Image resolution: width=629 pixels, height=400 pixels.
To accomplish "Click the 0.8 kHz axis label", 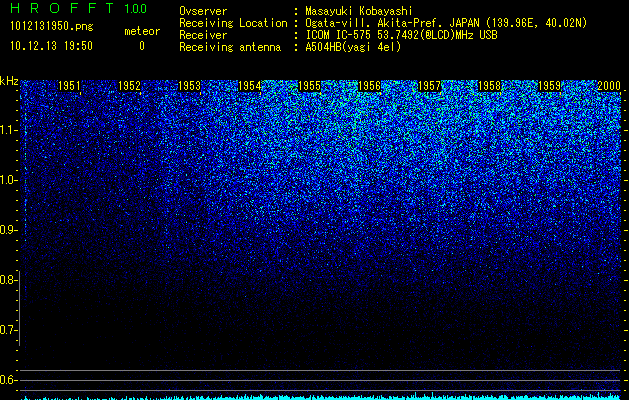I will coord(7,280).
